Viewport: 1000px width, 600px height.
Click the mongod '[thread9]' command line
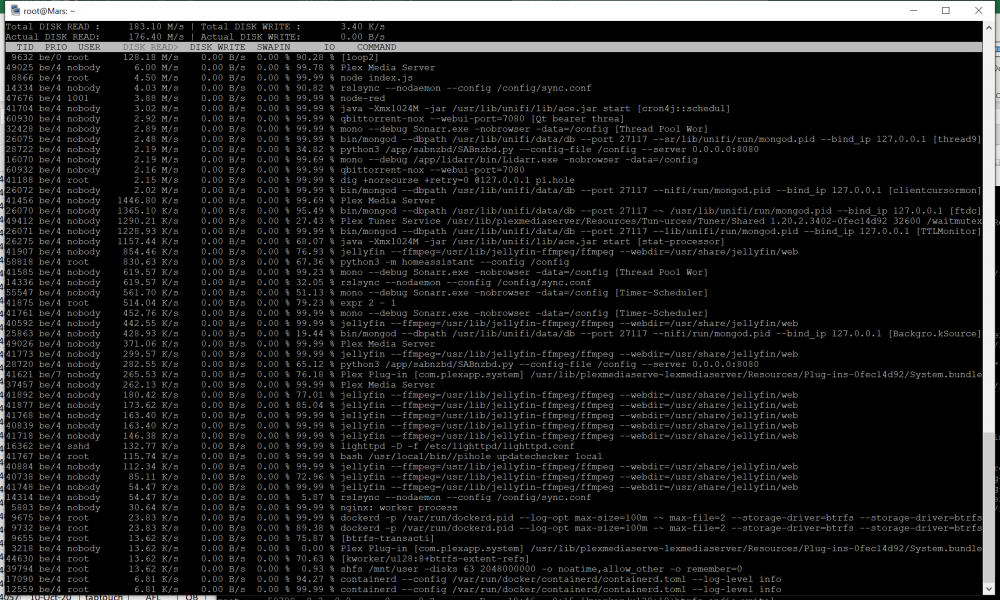coord(661,139)
